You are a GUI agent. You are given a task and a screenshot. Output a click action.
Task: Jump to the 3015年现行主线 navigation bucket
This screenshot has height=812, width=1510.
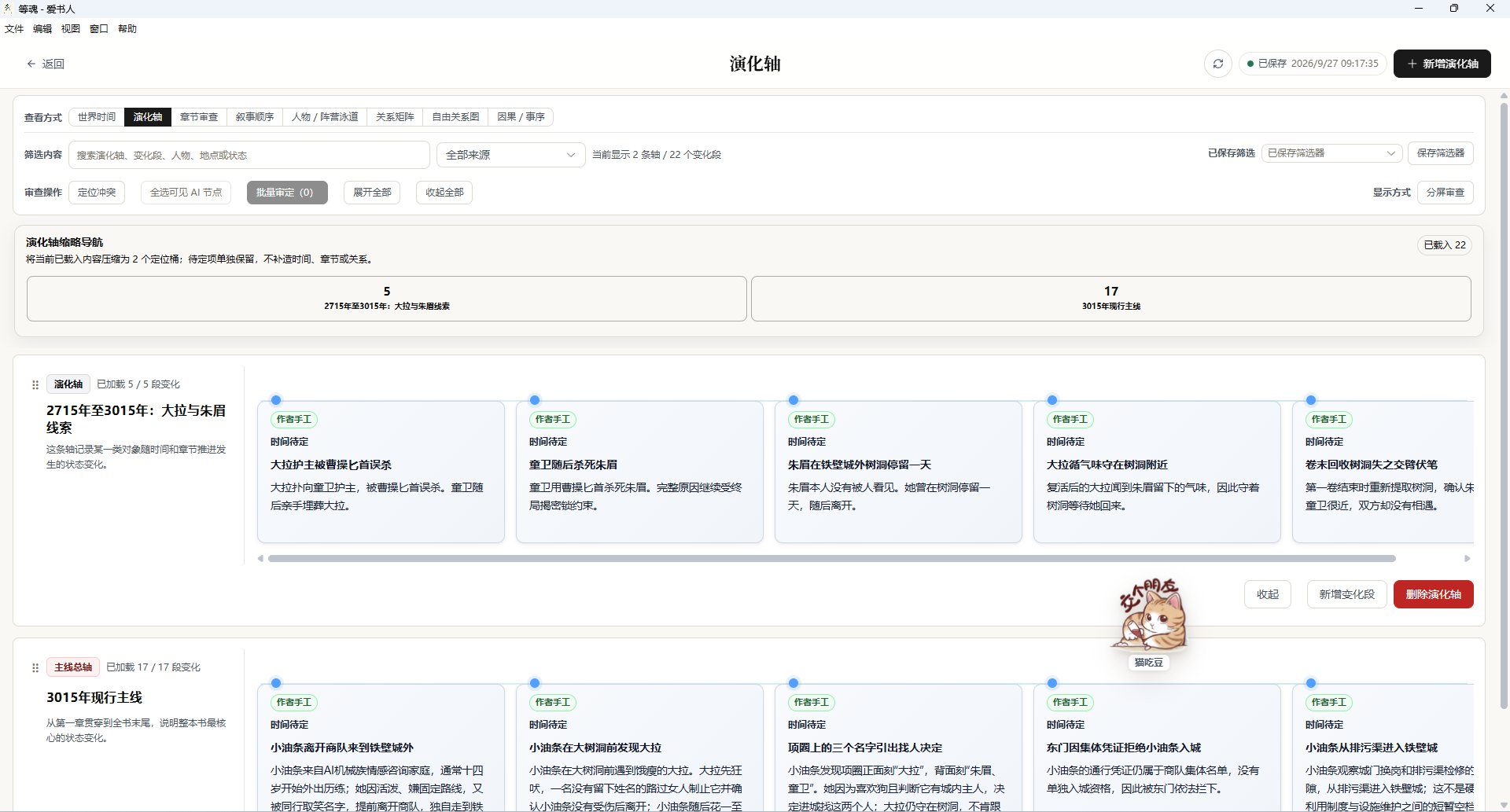click(1111, 299)
